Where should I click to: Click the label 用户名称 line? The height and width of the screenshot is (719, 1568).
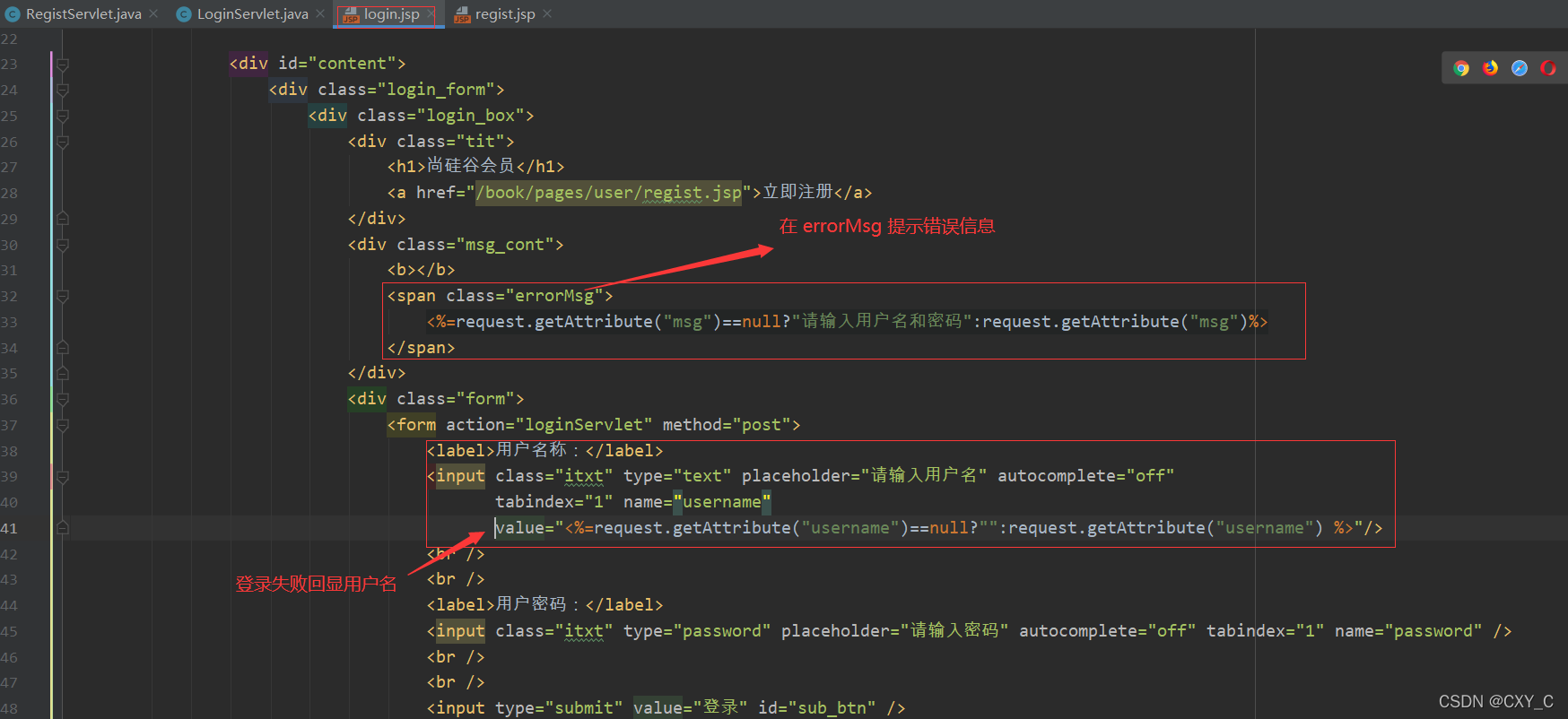[544, 451]
